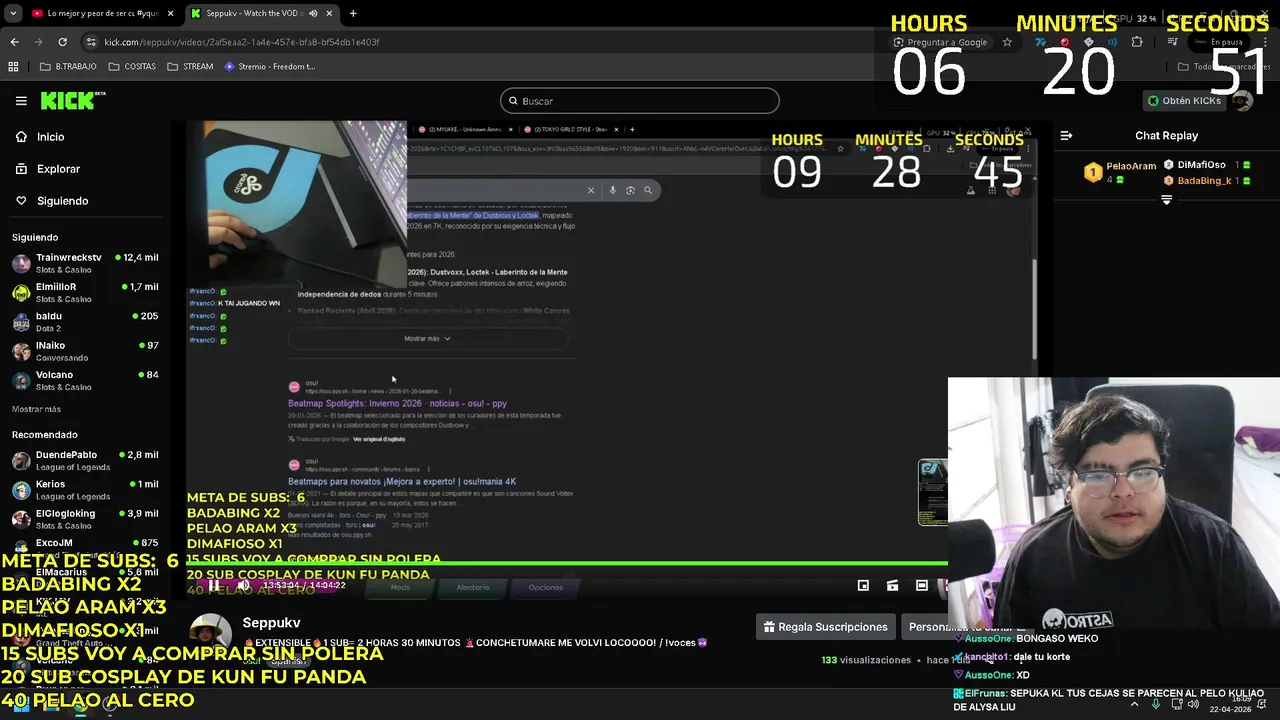The width and height of the screenshot is (1280, 720).
Task: Focus the kick.com address bar URL
Action: click(242, 42)
